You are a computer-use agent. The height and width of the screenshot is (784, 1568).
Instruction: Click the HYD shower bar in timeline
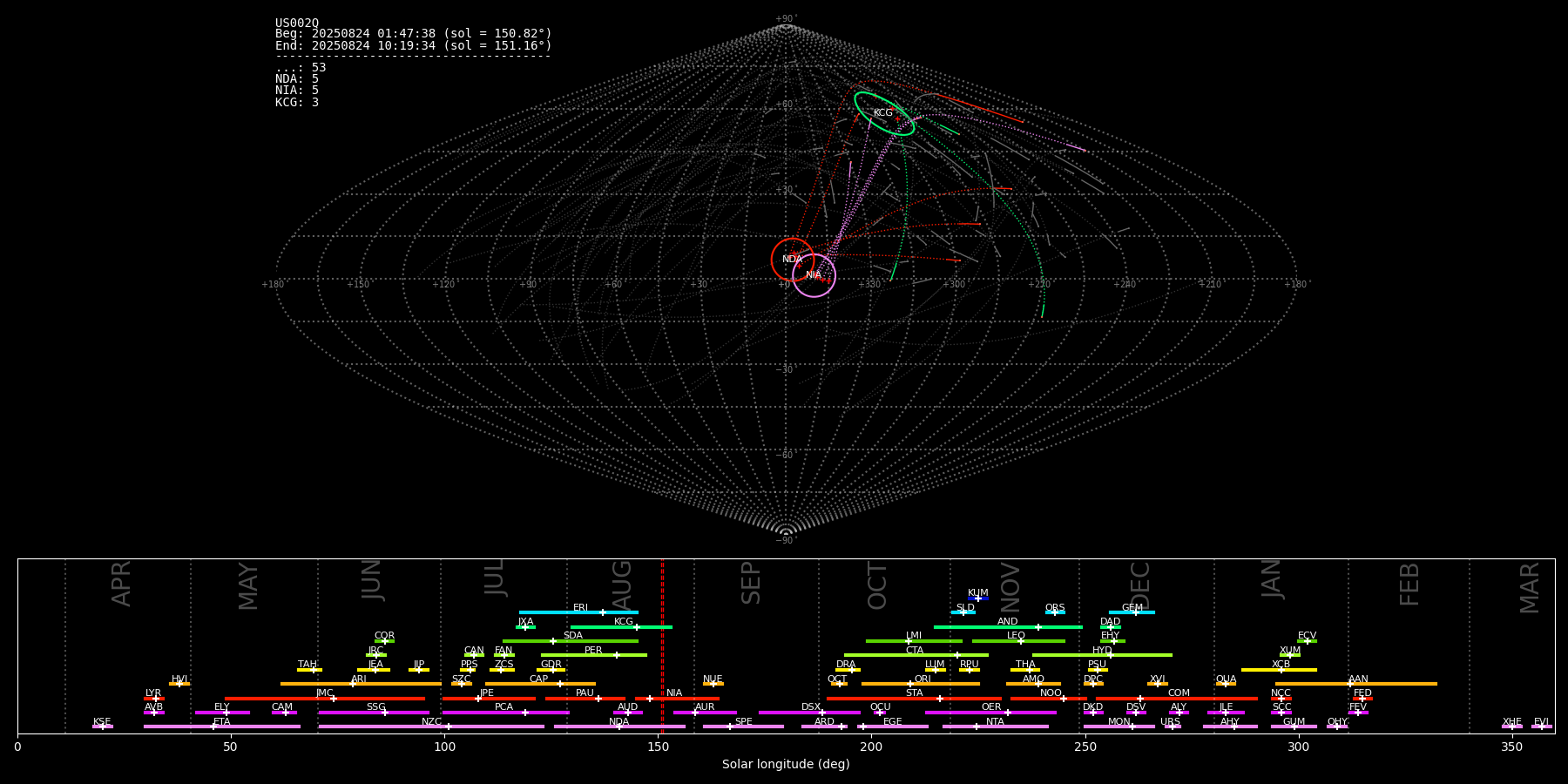point(1102,655)
